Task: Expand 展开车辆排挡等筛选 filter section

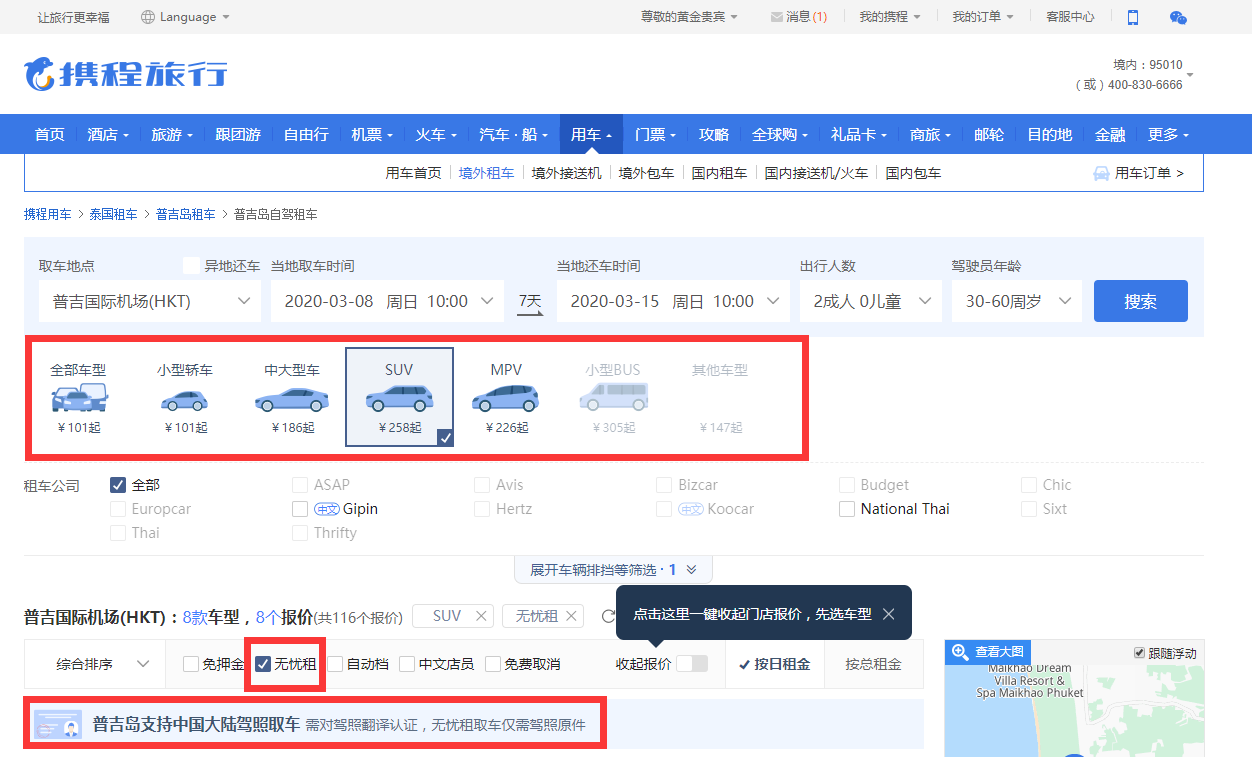Action: [x=614, y=570]
